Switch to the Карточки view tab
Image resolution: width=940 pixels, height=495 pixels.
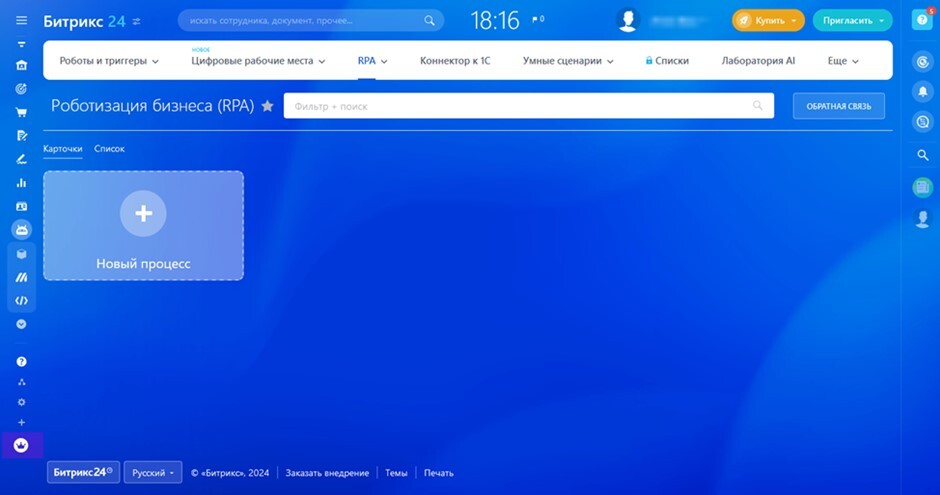click(62, 149)
